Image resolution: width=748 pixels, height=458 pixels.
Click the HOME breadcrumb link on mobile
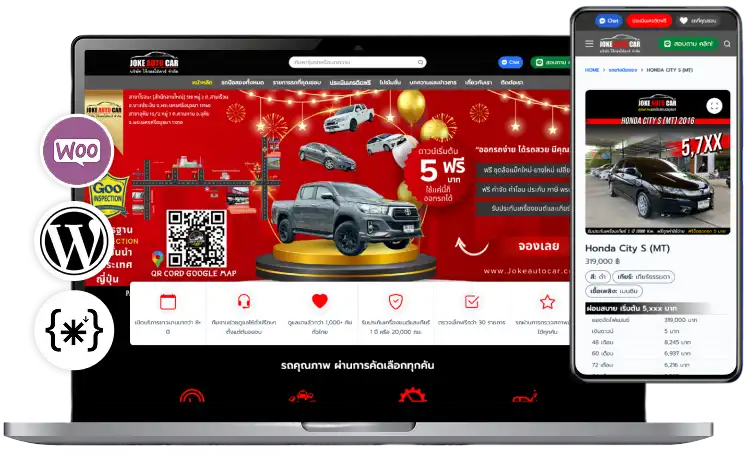click(592, 71)
